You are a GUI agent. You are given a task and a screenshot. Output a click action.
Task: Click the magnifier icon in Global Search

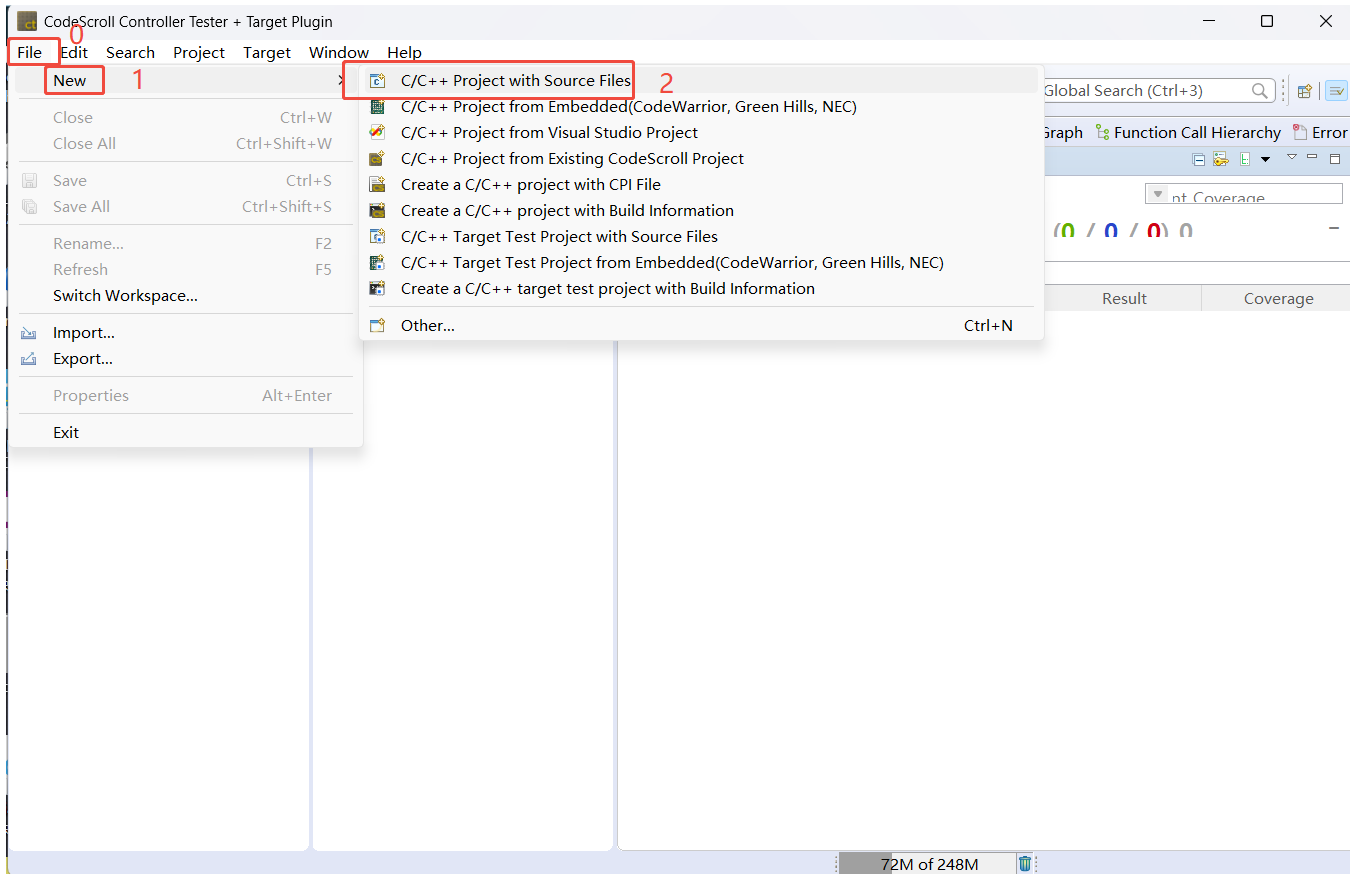click(x=1260, y=91)
